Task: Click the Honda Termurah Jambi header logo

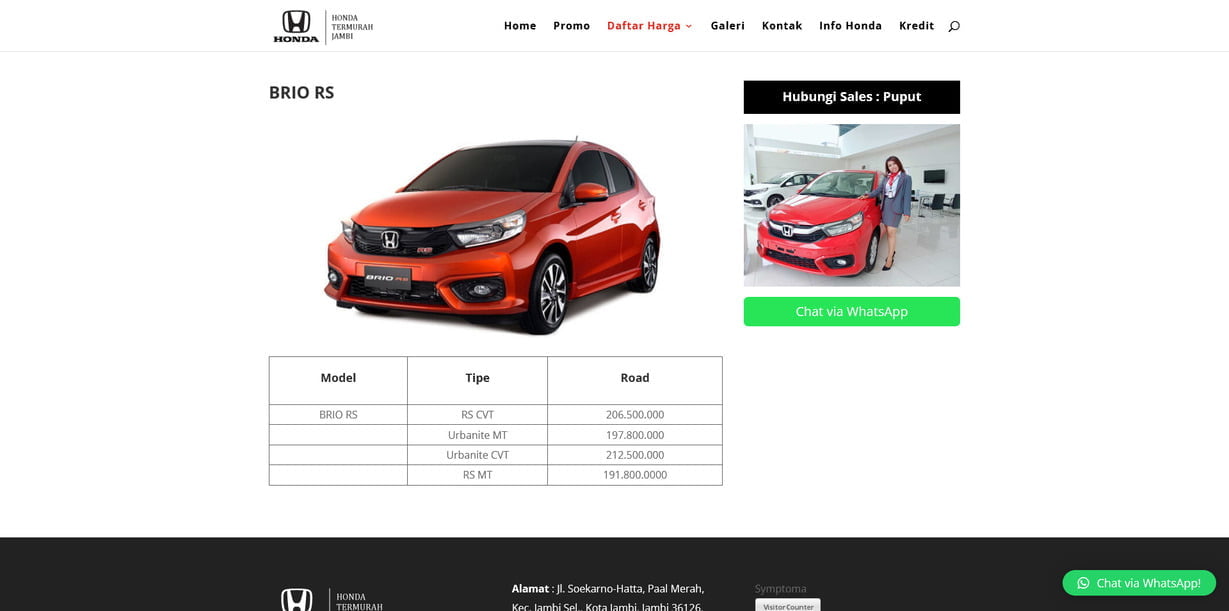Action: click(323, 26)
